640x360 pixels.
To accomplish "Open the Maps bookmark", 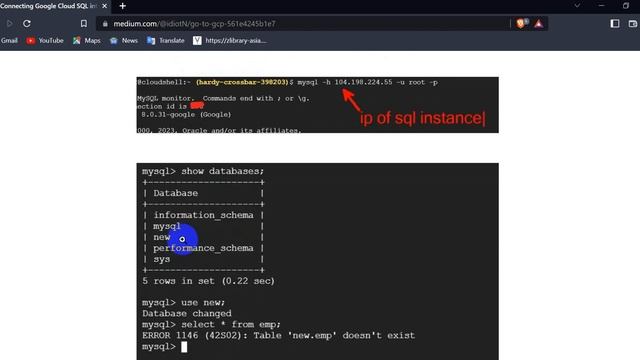I will pos(87,40).
